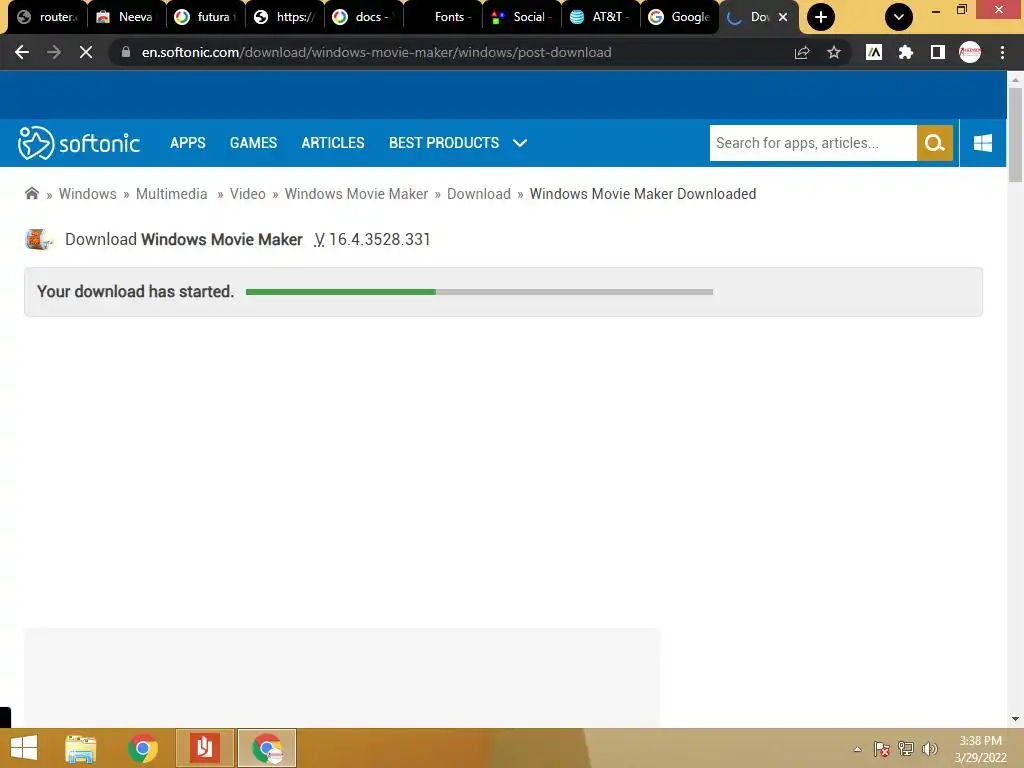Open the Extensions puzzle icon
The height and width of the screenshot is (768, 1024).
pos(906,52)
